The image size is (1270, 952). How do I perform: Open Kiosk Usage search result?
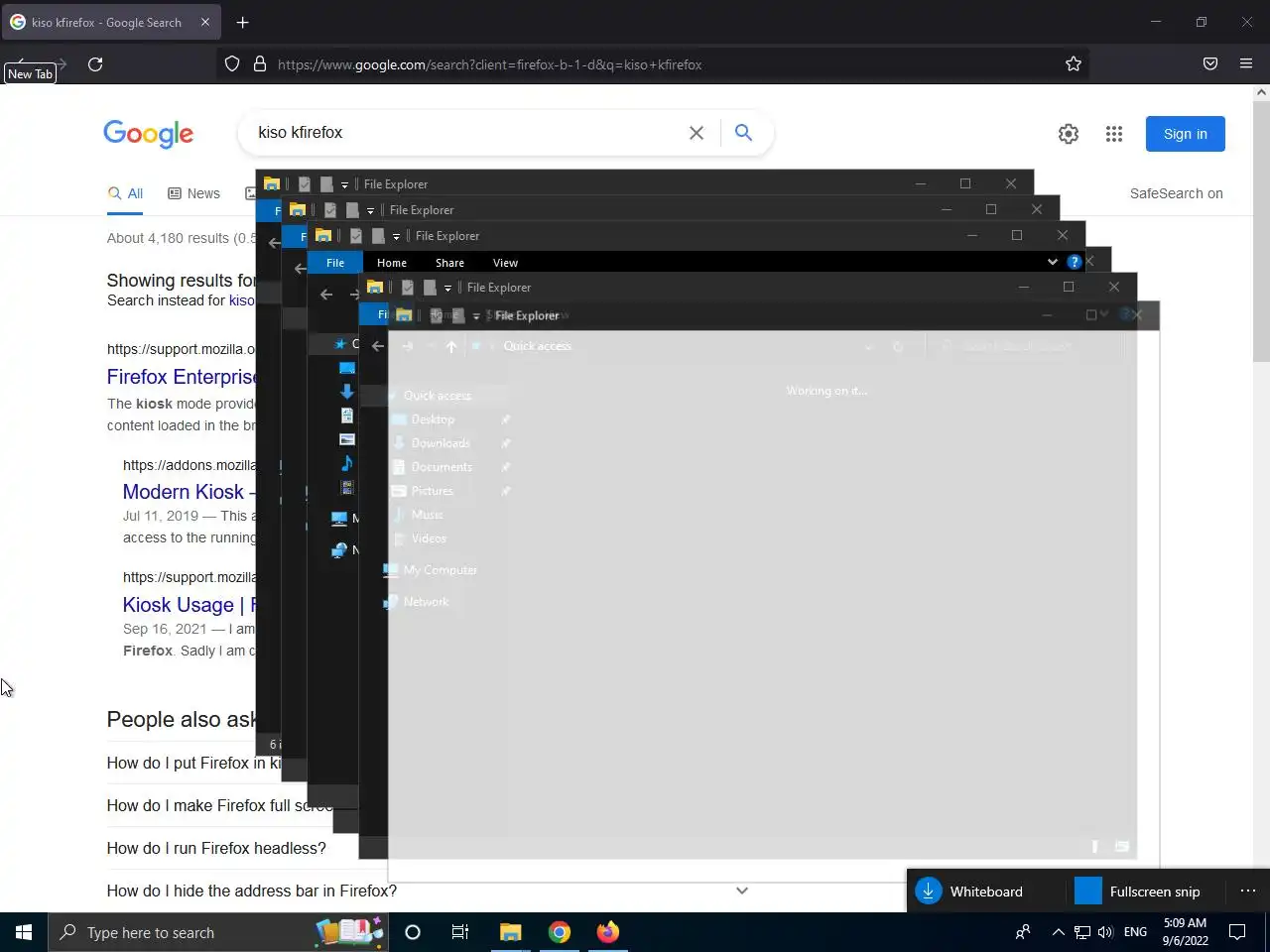(x=189, y=605)
